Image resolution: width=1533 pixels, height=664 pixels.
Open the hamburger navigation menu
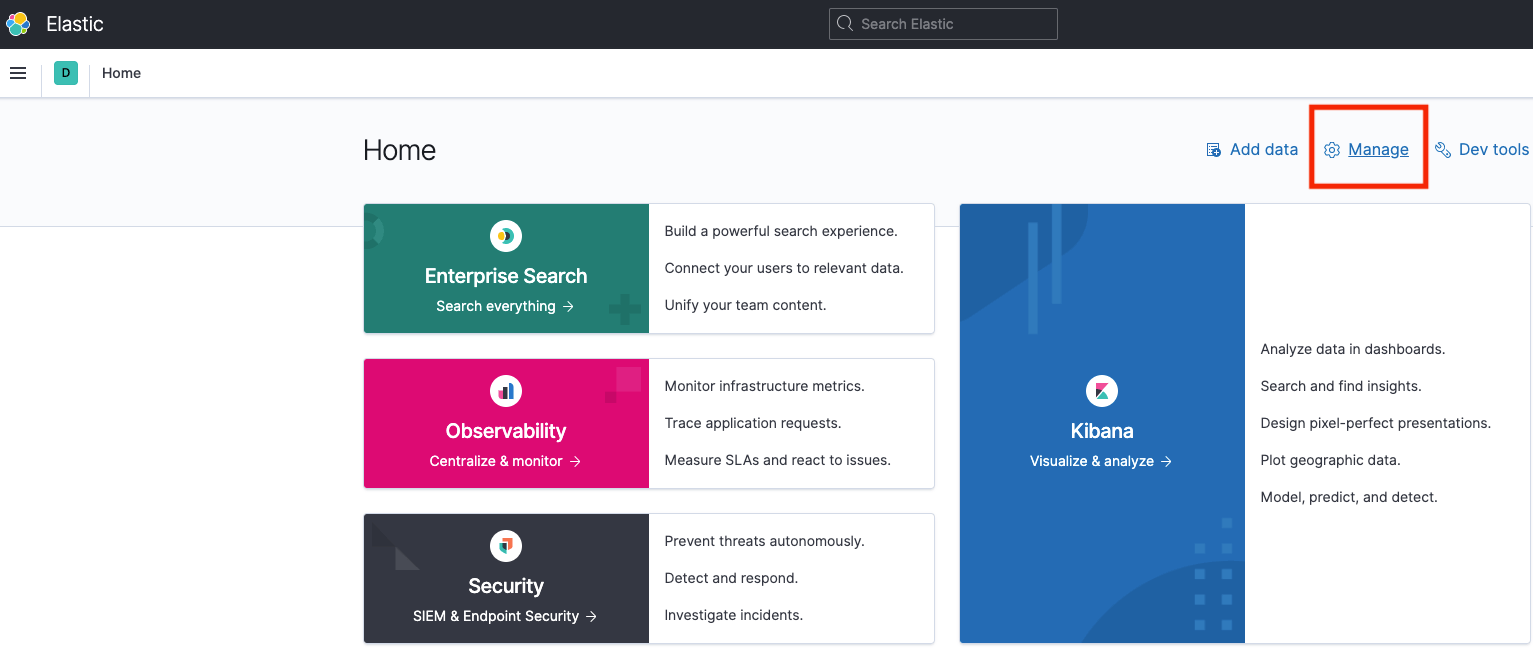coord(18,73)
